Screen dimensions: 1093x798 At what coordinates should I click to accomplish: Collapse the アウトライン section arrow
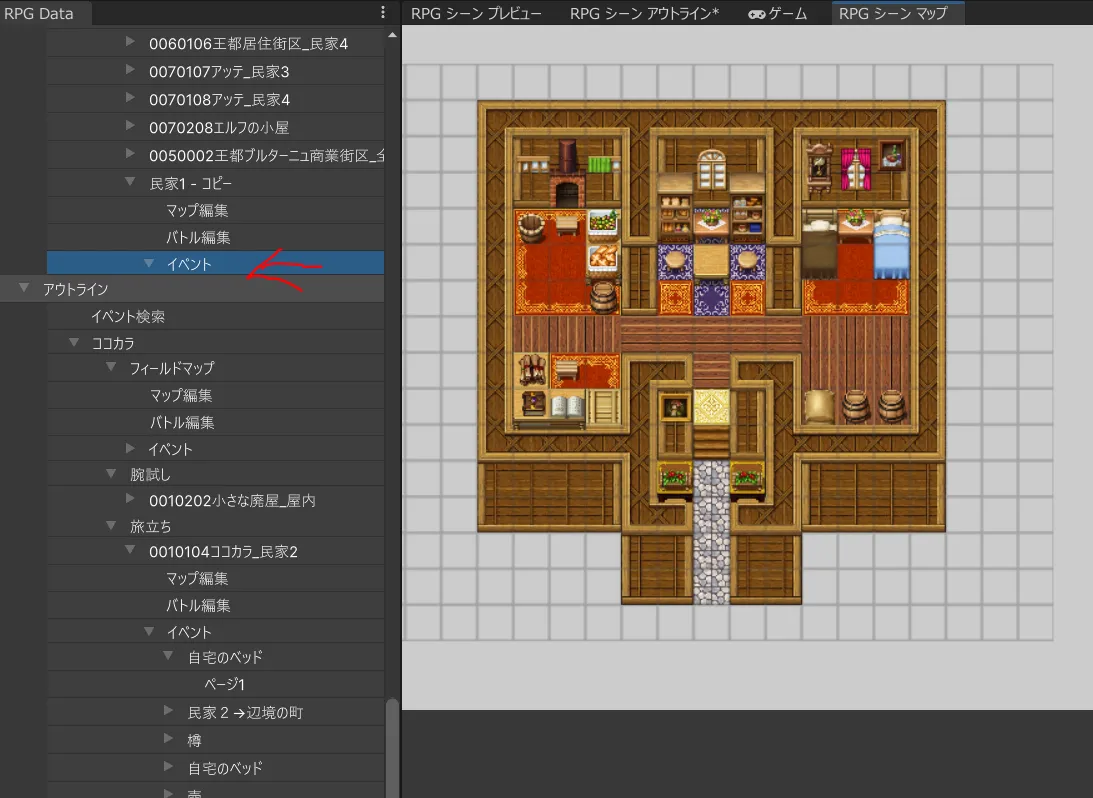click(x=24, y=289)
